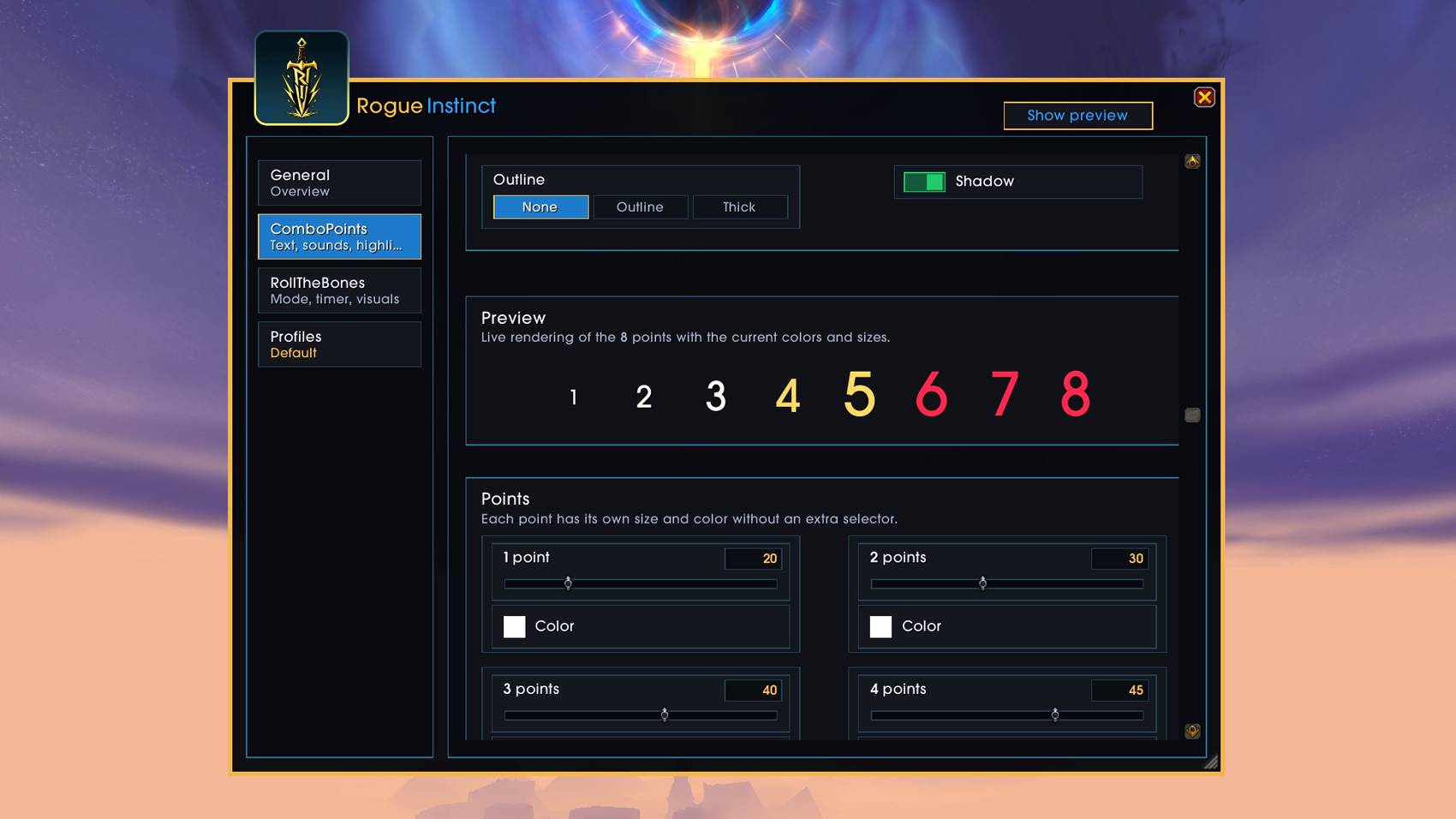The image size is (1456, 819).
Task: Close the Rogue Instinct window
Action: coord(1204,97)
